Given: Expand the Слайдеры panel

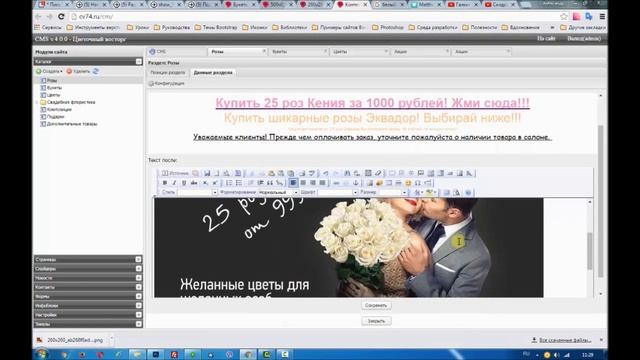Looking at the screenshot, I should point(138,269).
